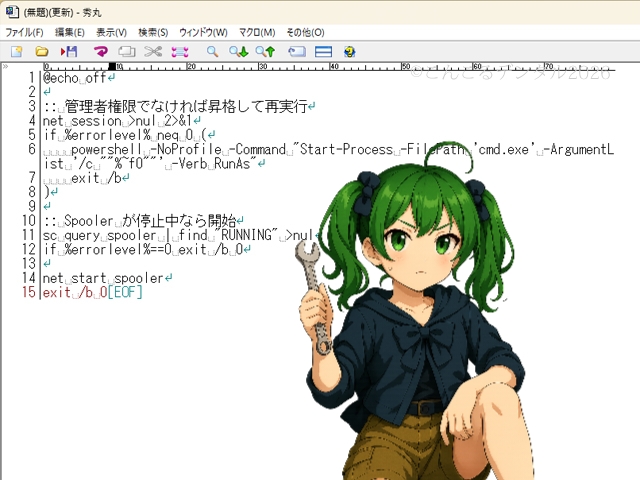The image size is (640, 480).
Task: Click line number 10 in the gutter
Action: click(29, 220)
